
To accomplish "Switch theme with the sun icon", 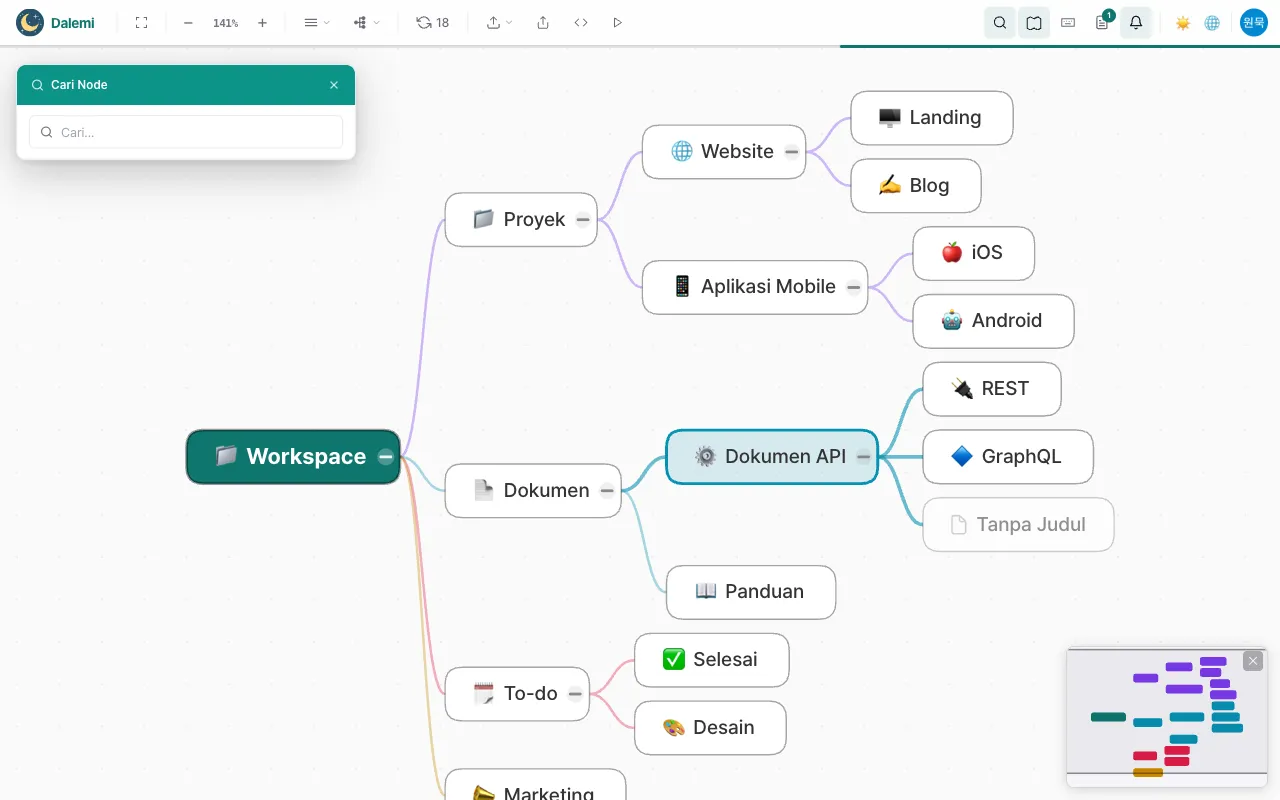I will [1183, 22].
